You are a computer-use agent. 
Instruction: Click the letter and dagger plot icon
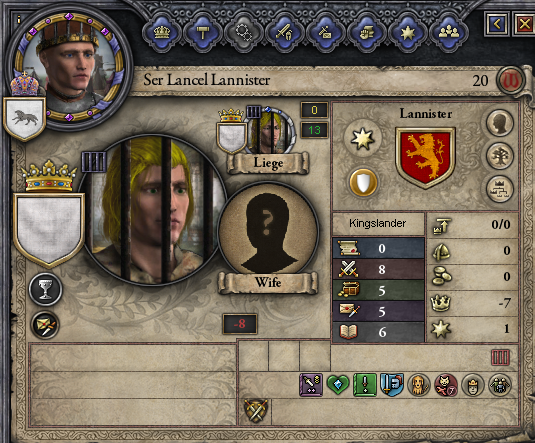coord(45,325)
